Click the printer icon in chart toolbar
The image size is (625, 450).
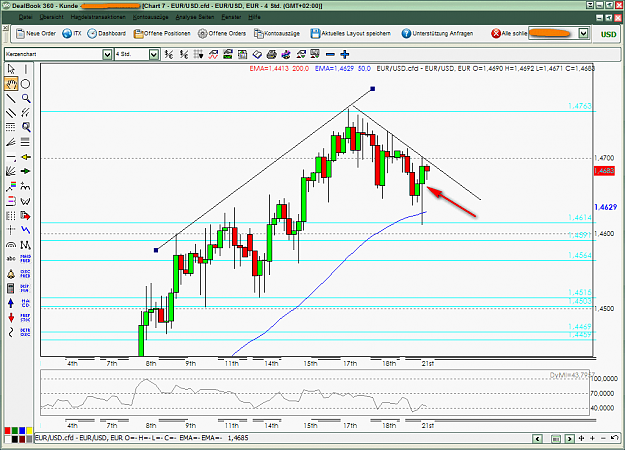click(272, 54)
